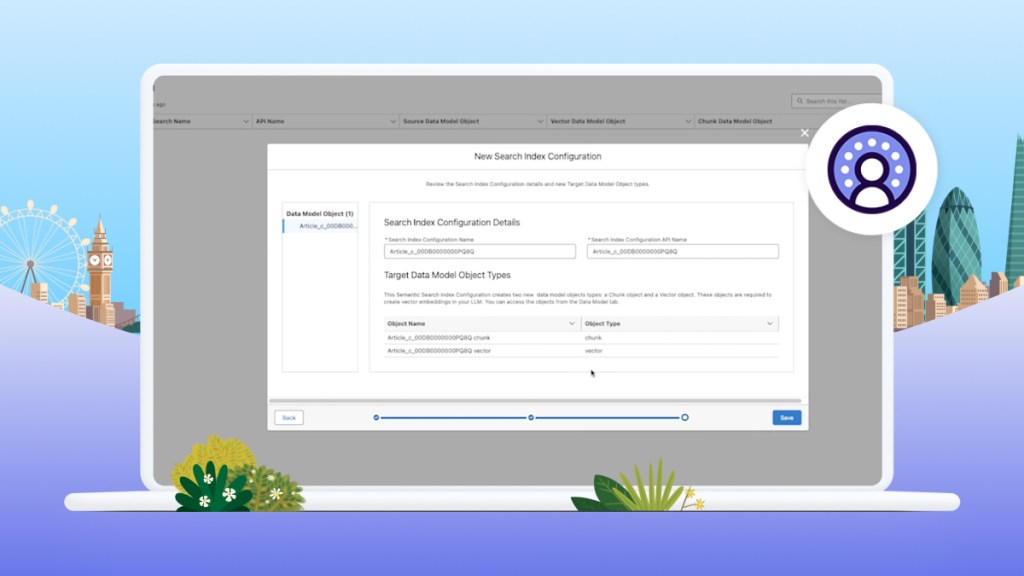Click the first completed progress step marker

pos(376,417)
